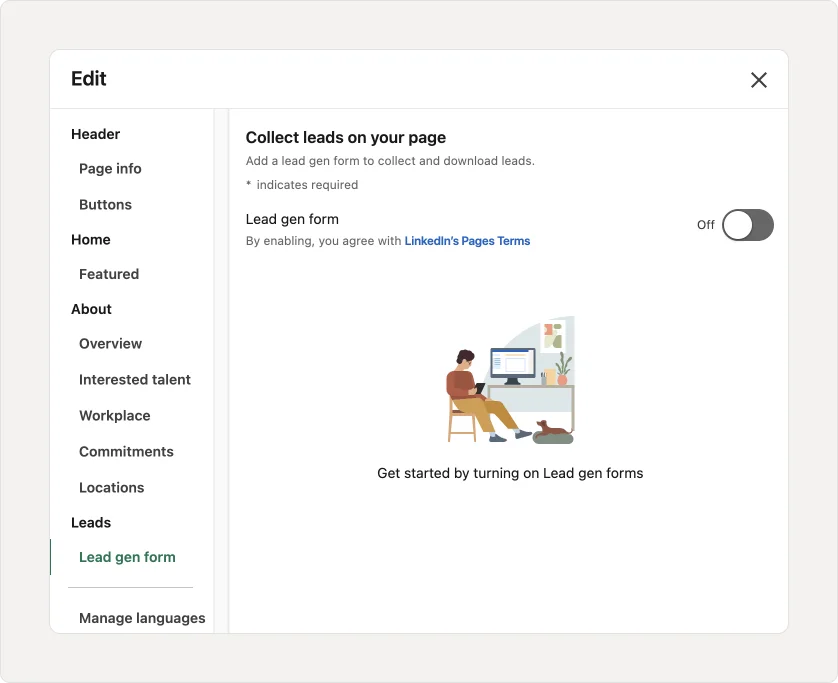The height and width of the screenshot is (683, 838).
Task: Click the Edit dialog title
Action: pos(89,79)
